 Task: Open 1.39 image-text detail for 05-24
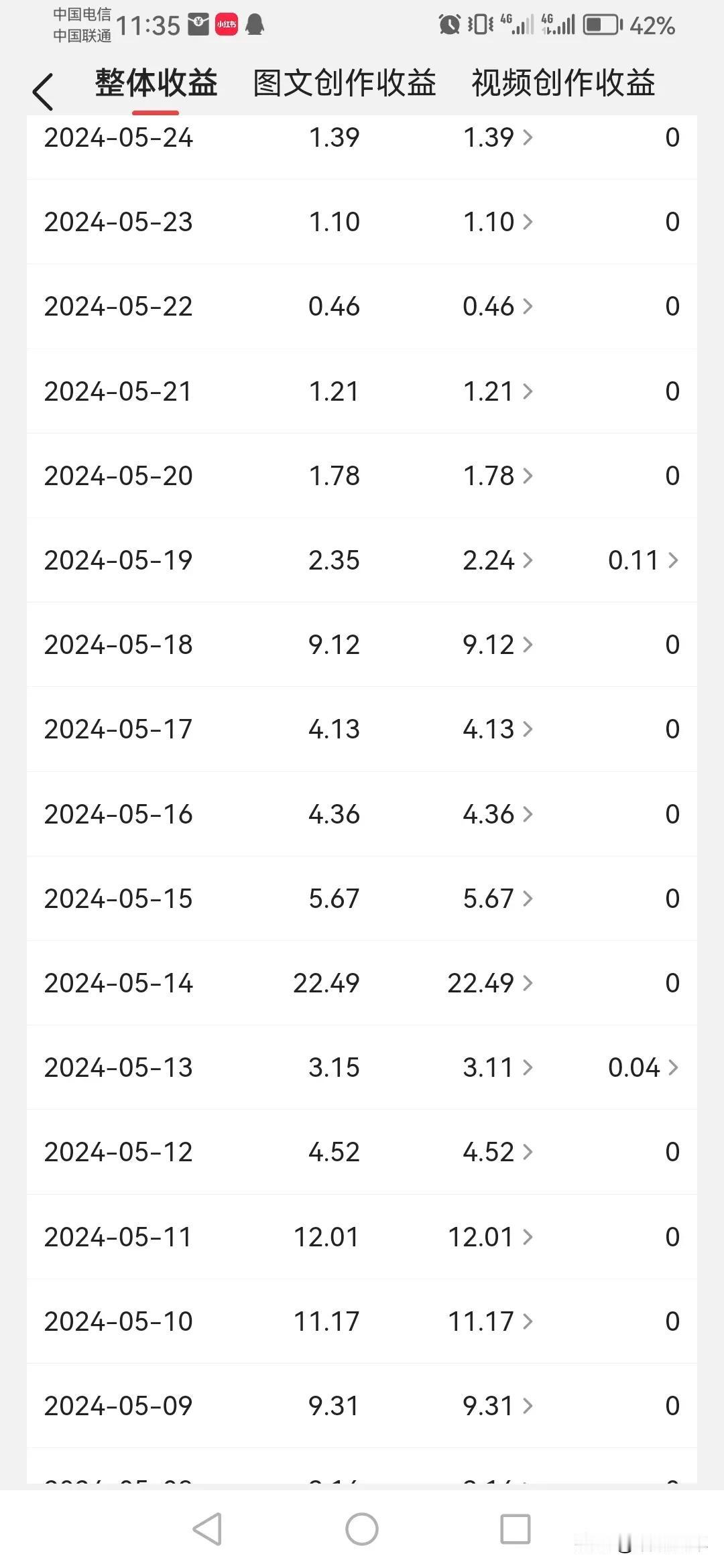[497, 137]
